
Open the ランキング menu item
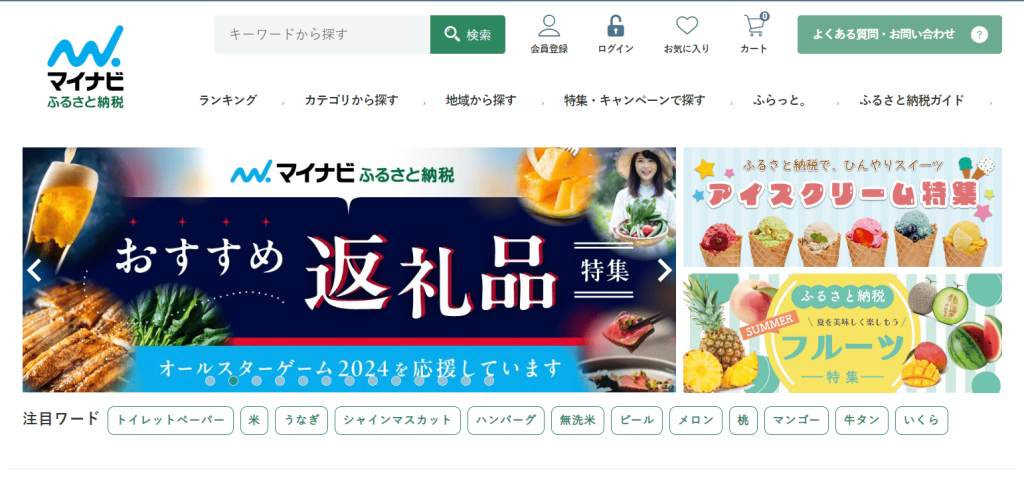228,100
